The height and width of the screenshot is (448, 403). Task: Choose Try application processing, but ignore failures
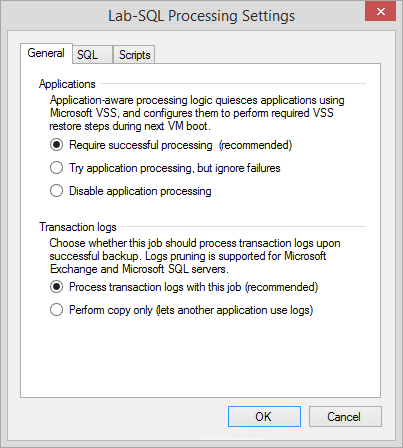56,168
